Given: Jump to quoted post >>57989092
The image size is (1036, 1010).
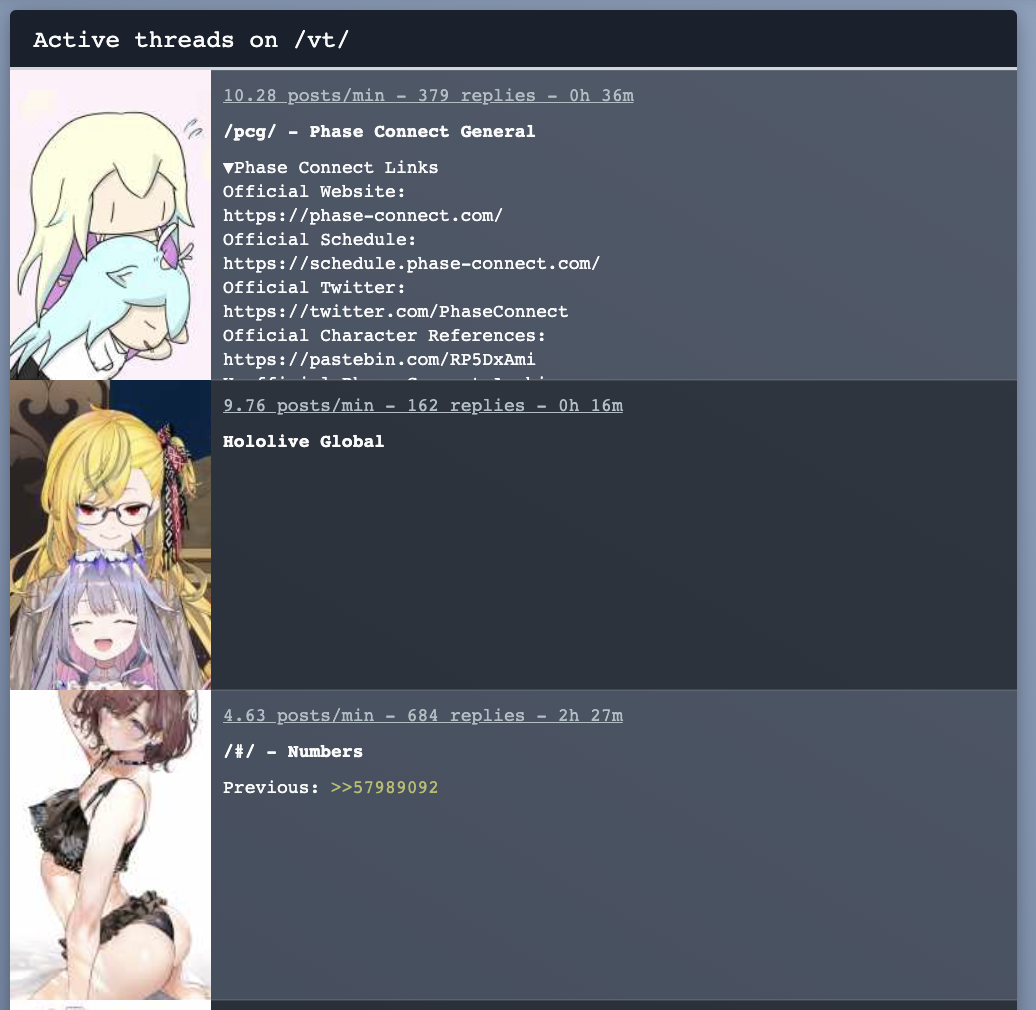Looking at the screenshot, I should coord(385,787).
